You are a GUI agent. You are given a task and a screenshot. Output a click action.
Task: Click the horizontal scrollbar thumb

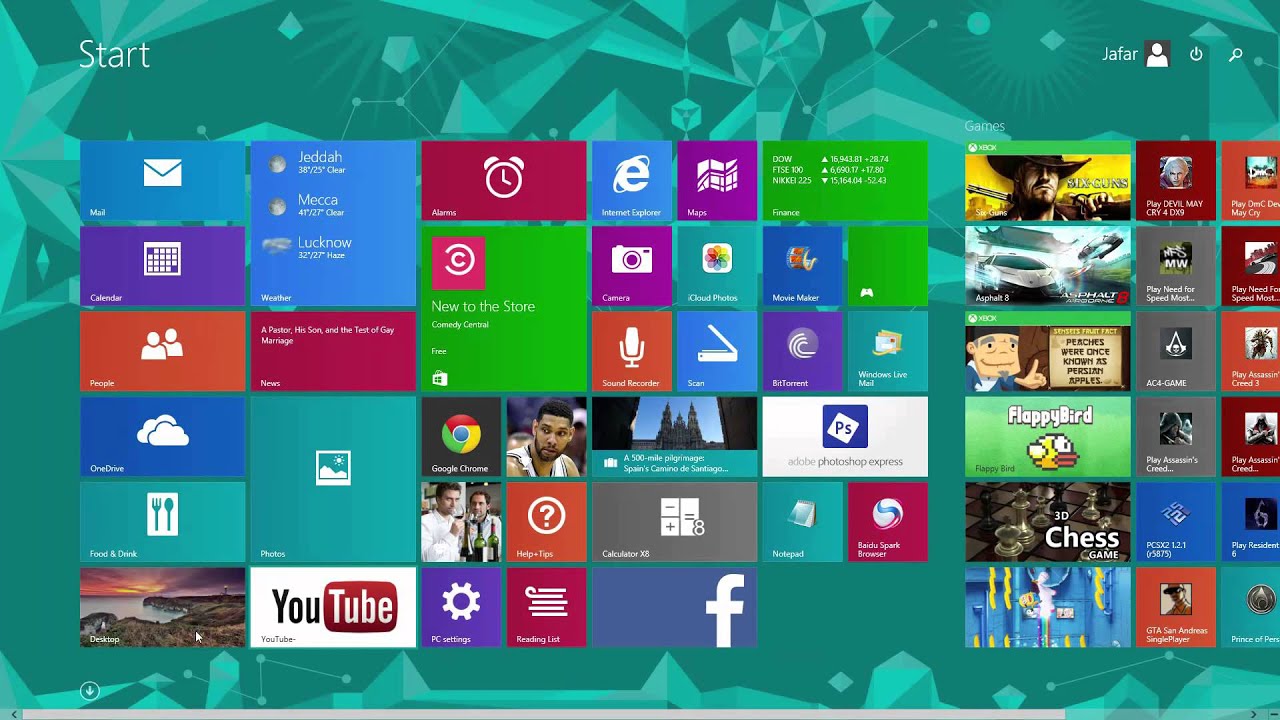(x=544, y=714)
